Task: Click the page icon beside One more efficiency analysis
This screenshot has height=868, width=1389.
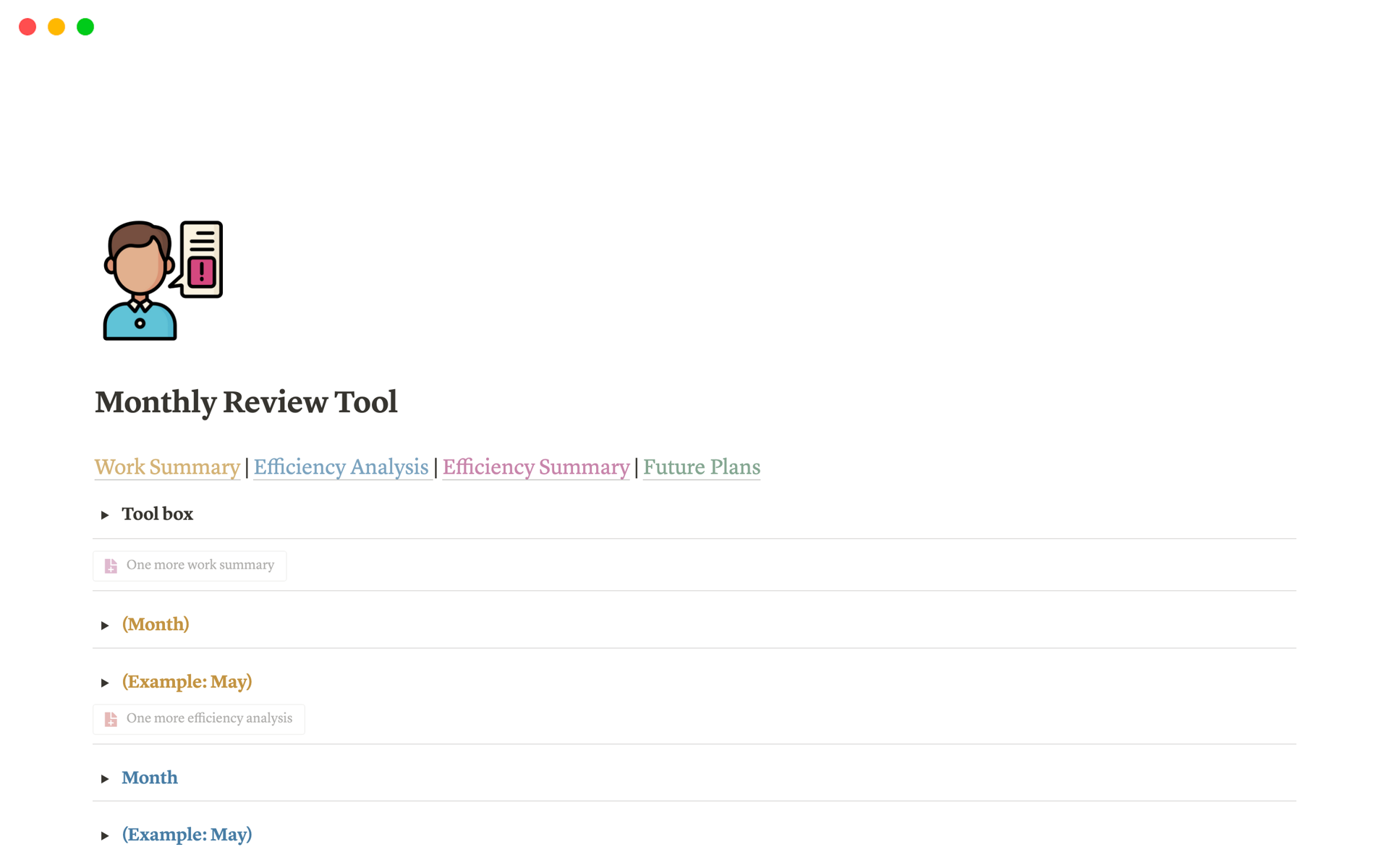Action: tap(111, 719)
